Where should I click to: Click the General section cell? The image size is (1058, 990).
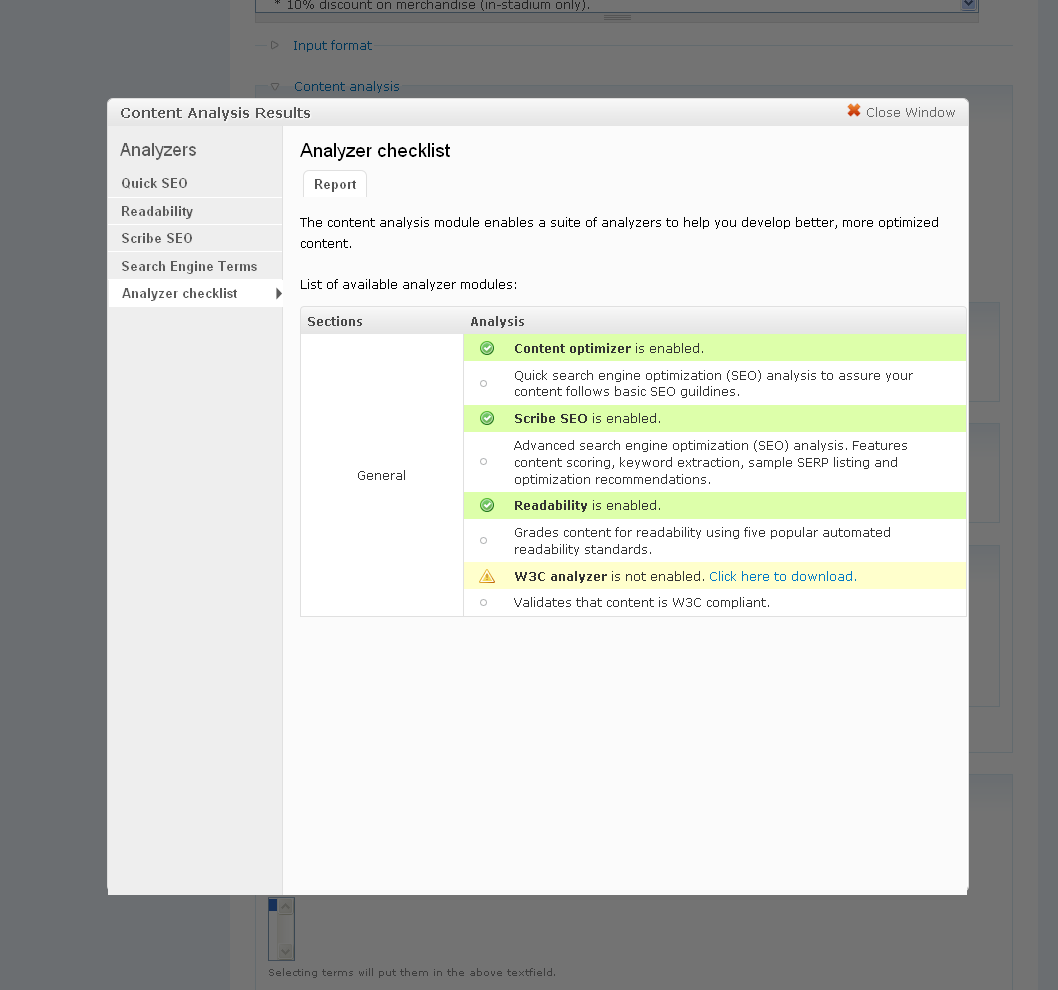(381, 475)
